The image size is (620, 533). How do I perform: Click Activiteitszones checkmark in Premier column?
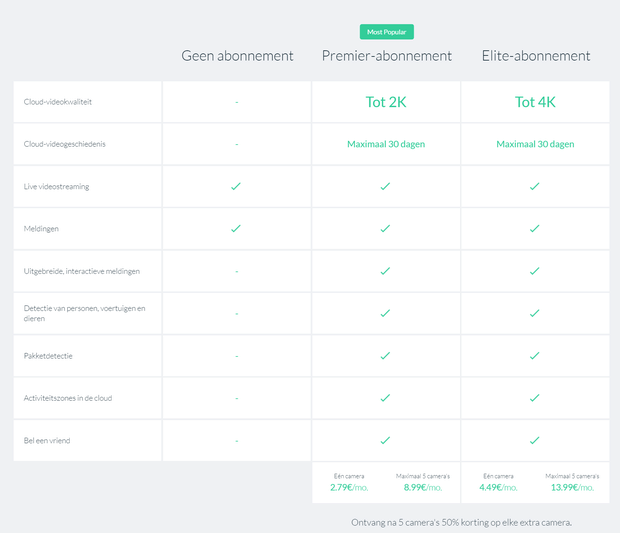pos(385,398)
